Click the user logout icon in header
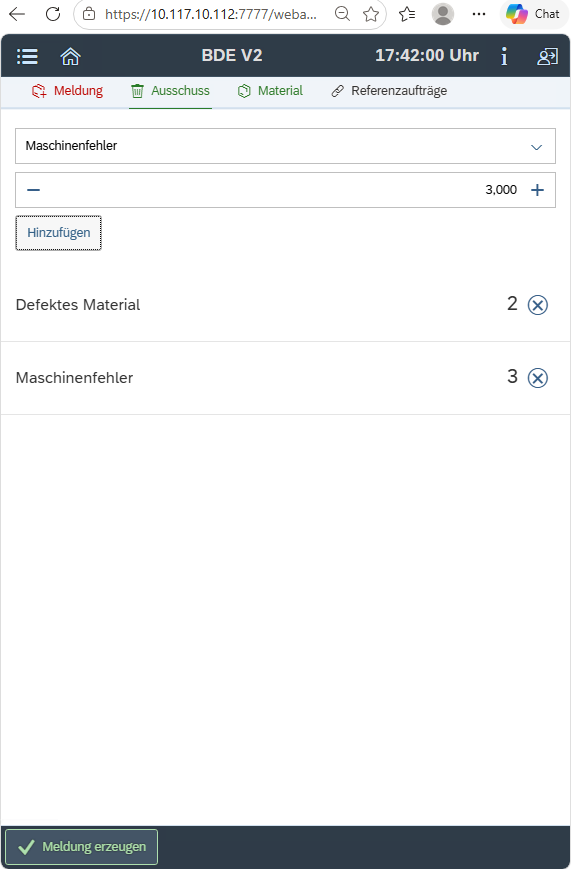This screenshot has height=869, width=571. click(547, 57)
